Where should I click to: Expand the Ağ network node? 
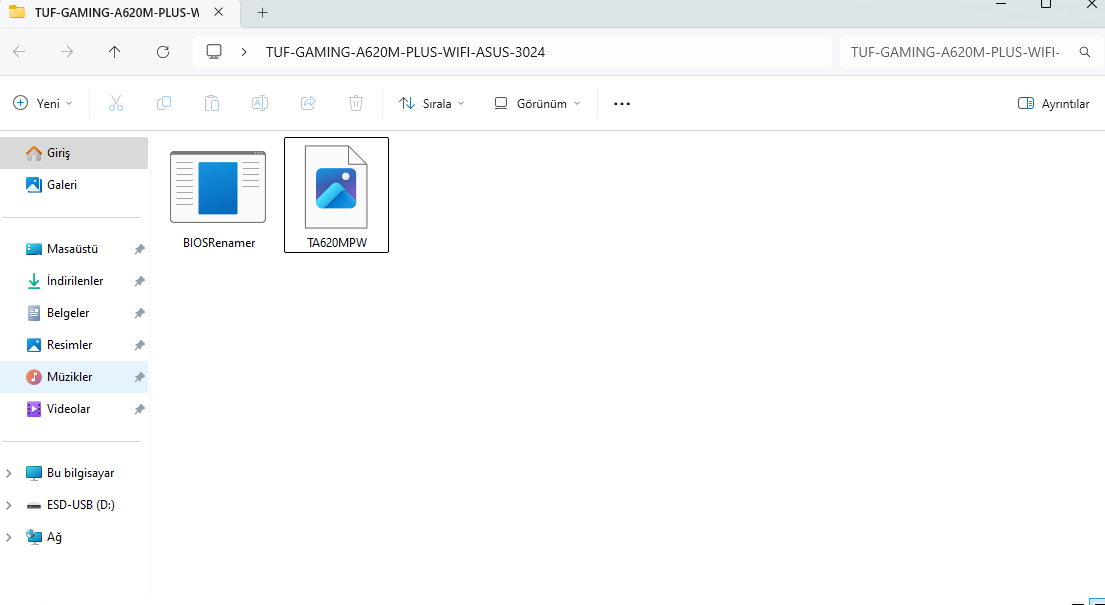8,537
